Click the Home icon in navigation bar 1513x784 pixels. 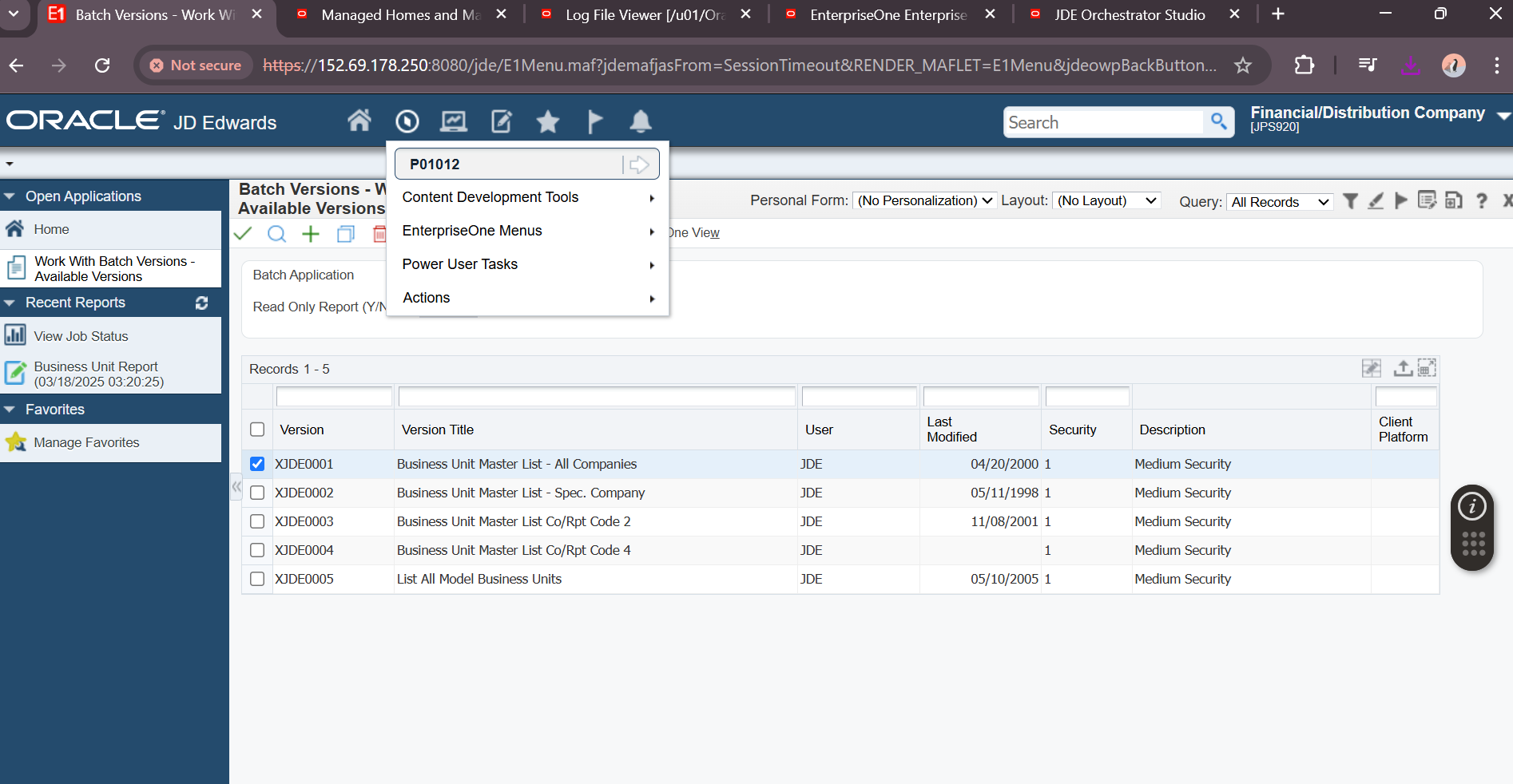359,121
